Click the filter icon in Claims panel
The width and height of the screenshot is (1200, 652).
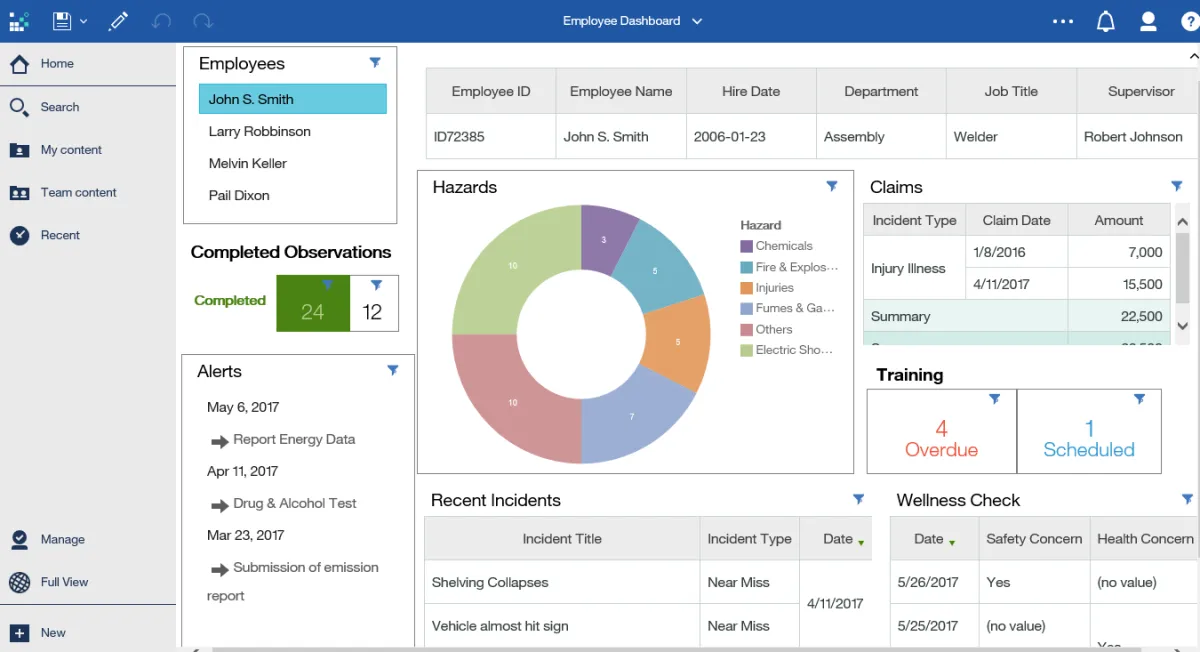pyautogui.click(x=1177, y=186)
